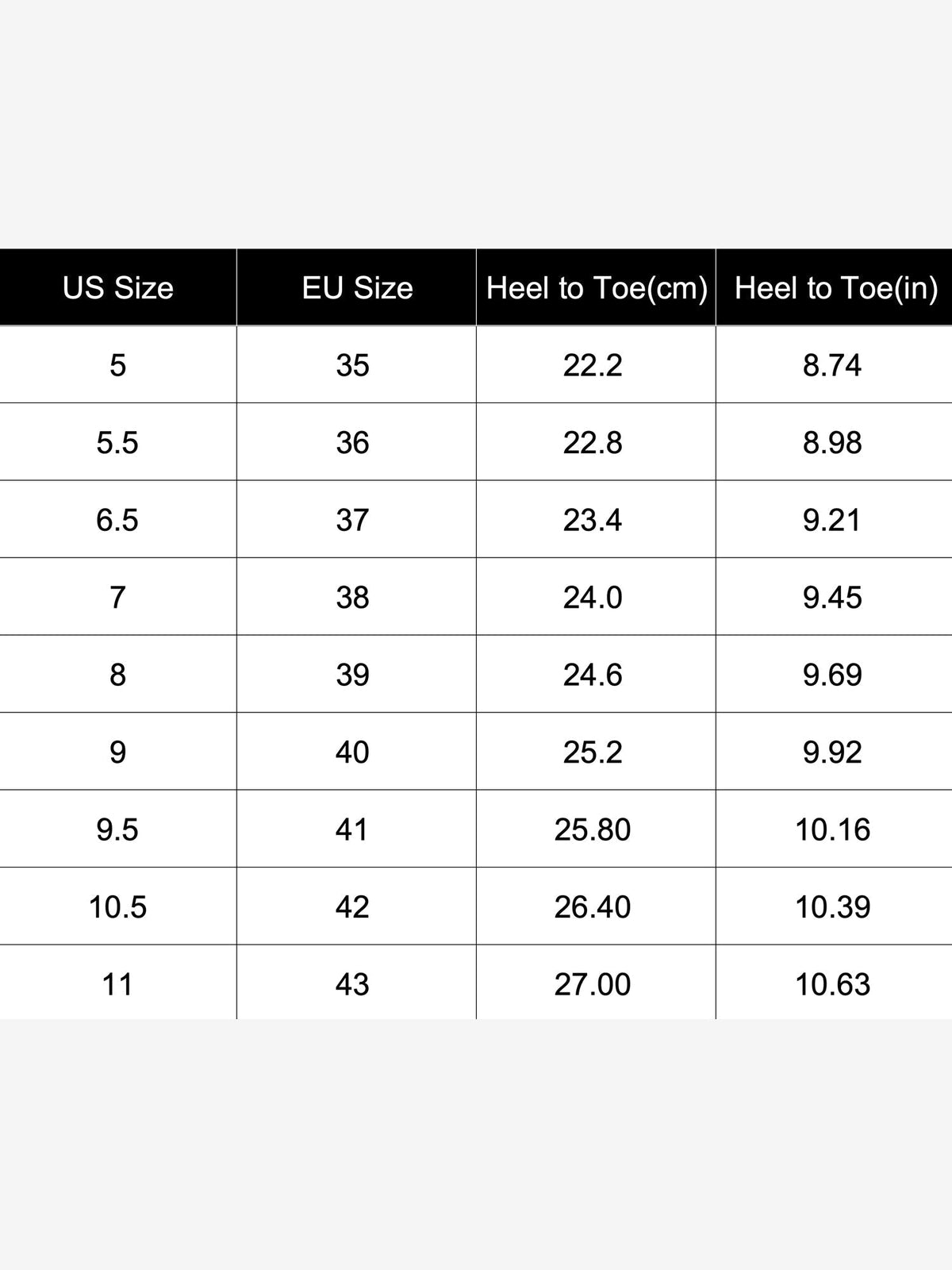The width and height of the screenshot is (952, 1270).
Task: Click the EU Size column header
Action: pyautogui.click(x=357, y=287)
